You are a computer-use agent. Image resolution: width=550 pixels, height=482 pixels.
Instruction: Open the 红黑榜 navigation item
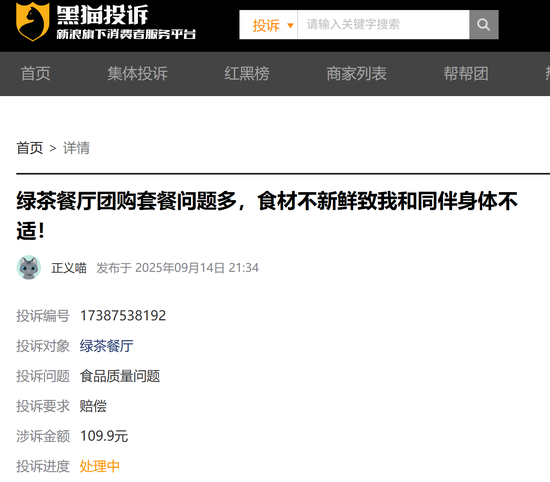coord(247,74)
